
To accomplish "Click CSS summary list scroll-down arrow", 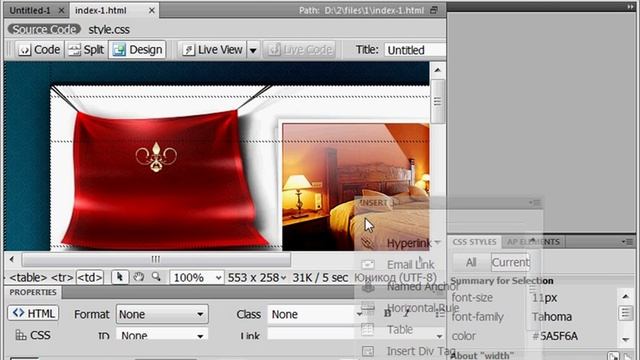I will coord(626,339).
